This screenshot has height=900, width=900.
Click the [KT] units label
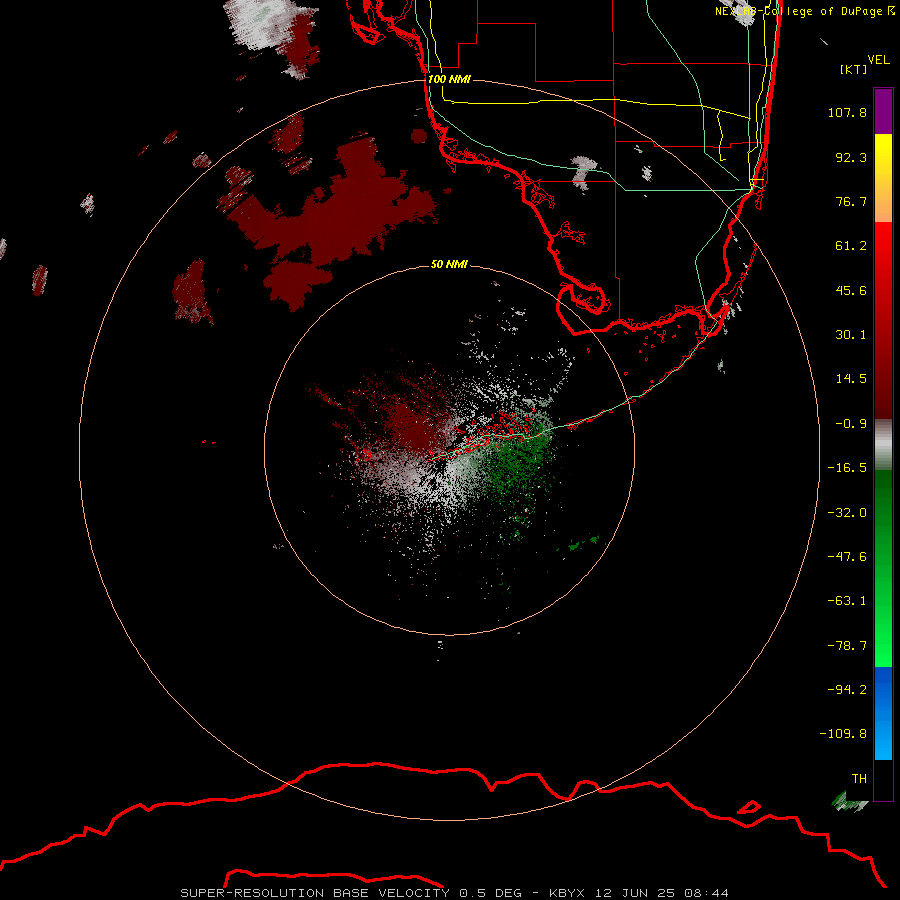(x=854, y=69)
